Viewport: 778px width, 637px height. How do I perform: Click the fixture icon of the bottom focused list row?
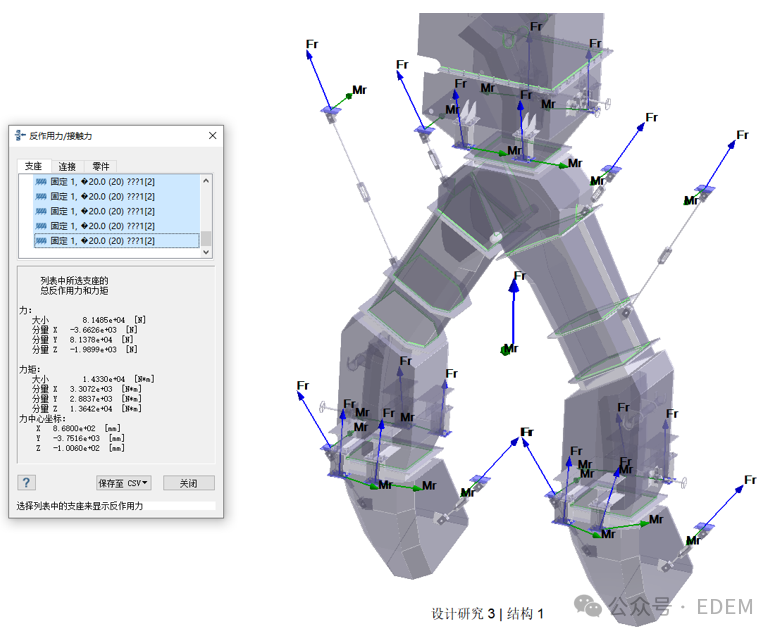[41, 241]
